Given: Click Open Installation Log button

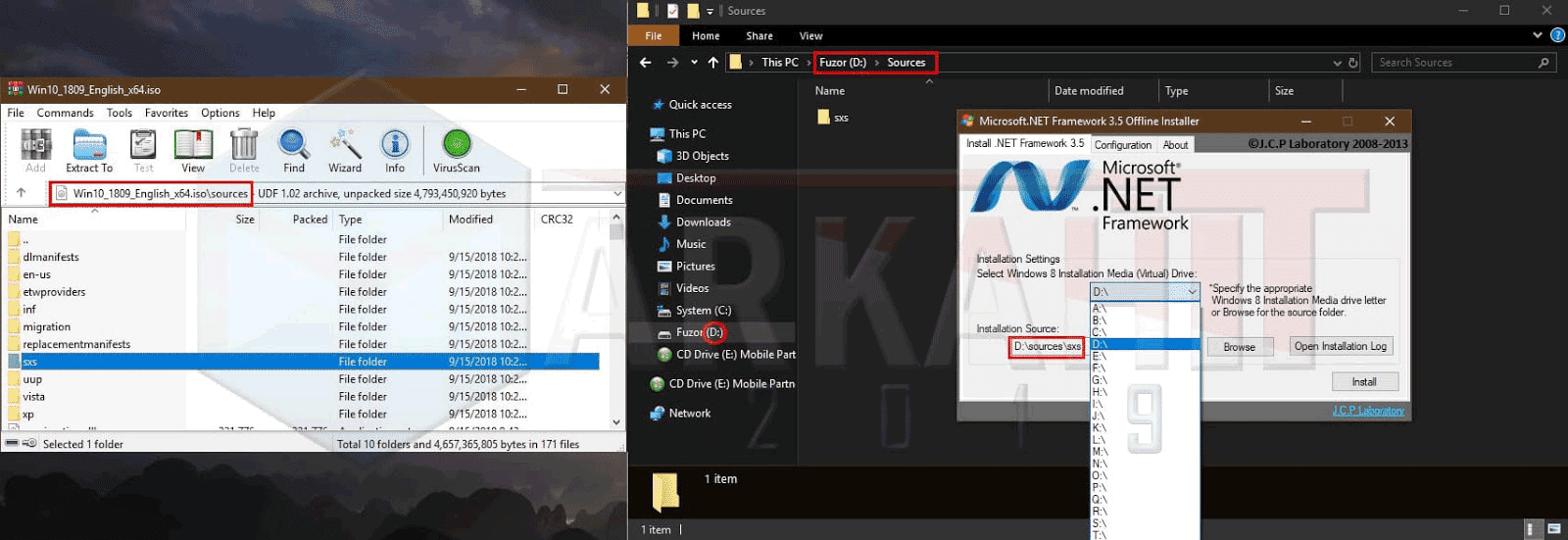Looking at the screenshot, I should pyautogui.click(x=1341, y=346).
